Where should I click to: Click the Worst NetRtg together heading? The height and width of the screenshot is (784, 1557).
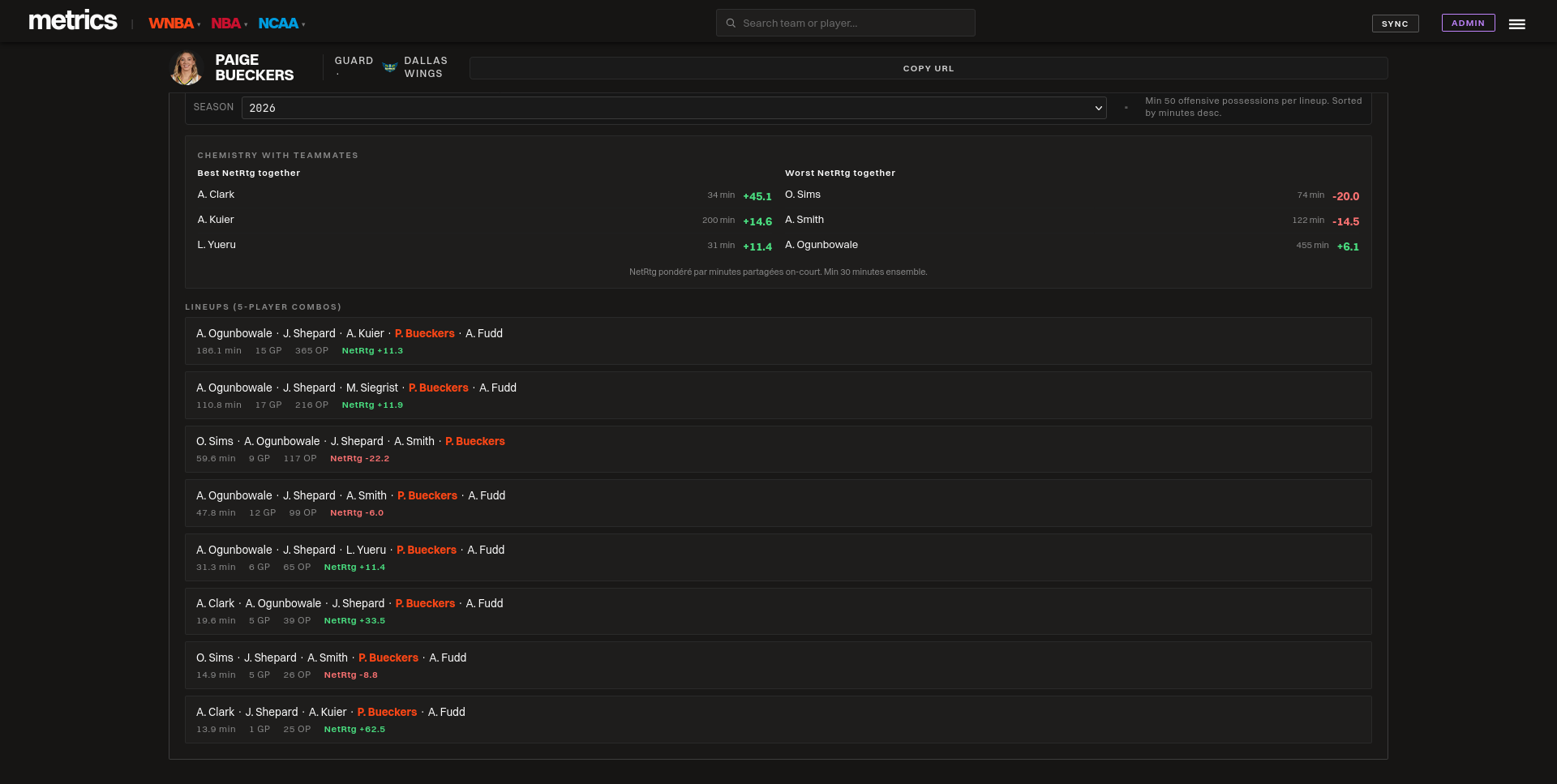point(840,173)
